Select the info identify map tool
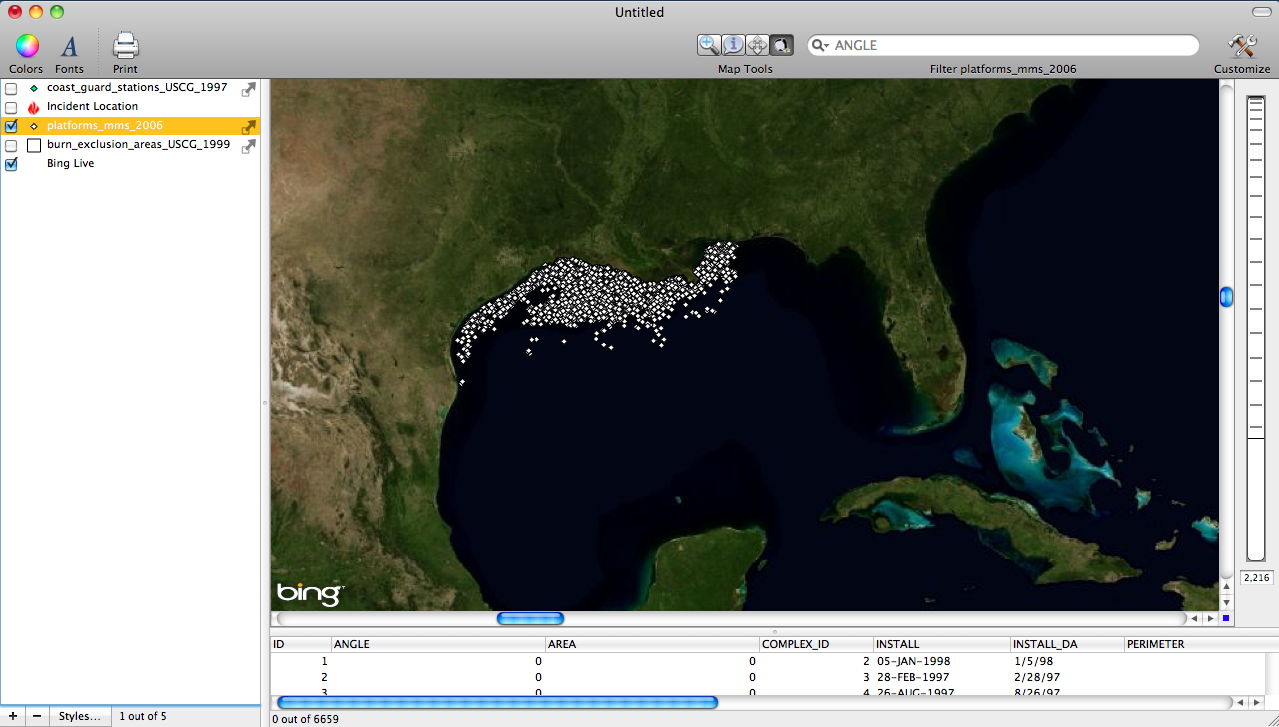The image size is (1279, 727). 733,45
